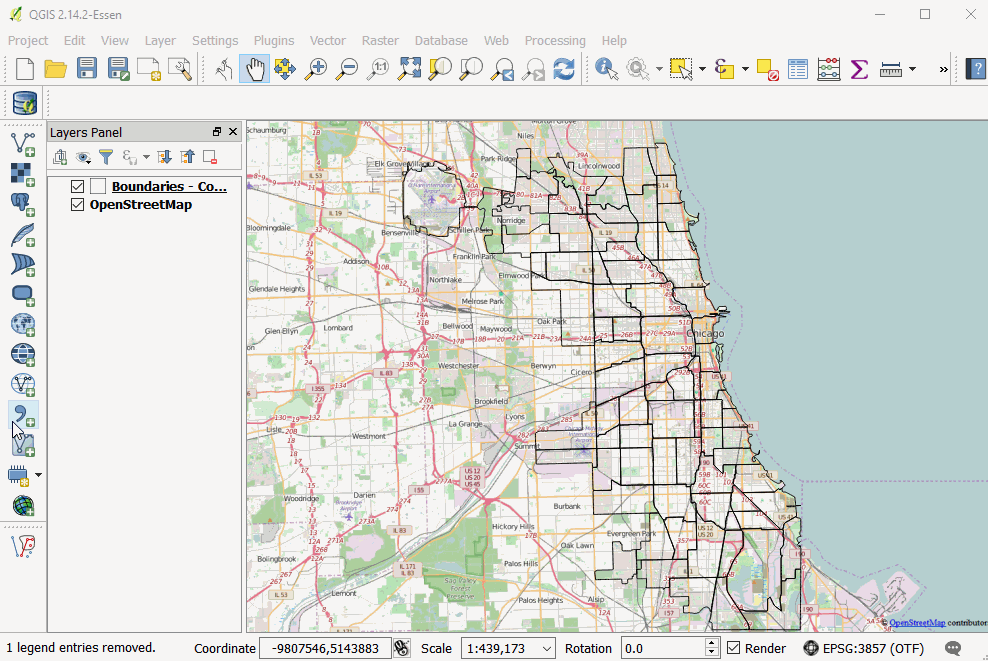Click the Add WFS Layer icon

pyautogui.click(x=23, y=385)
